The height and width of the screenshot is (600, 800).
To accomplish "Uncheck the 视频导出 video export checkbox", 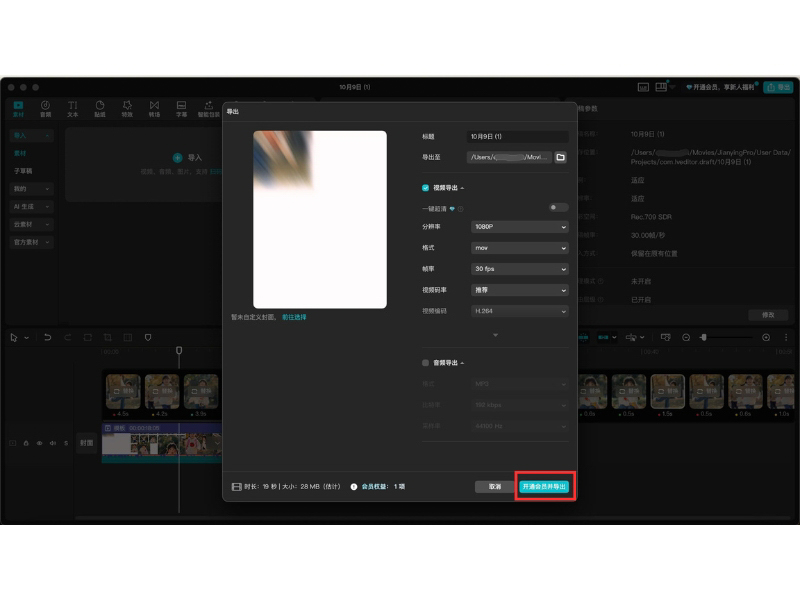I will [426, 187].
